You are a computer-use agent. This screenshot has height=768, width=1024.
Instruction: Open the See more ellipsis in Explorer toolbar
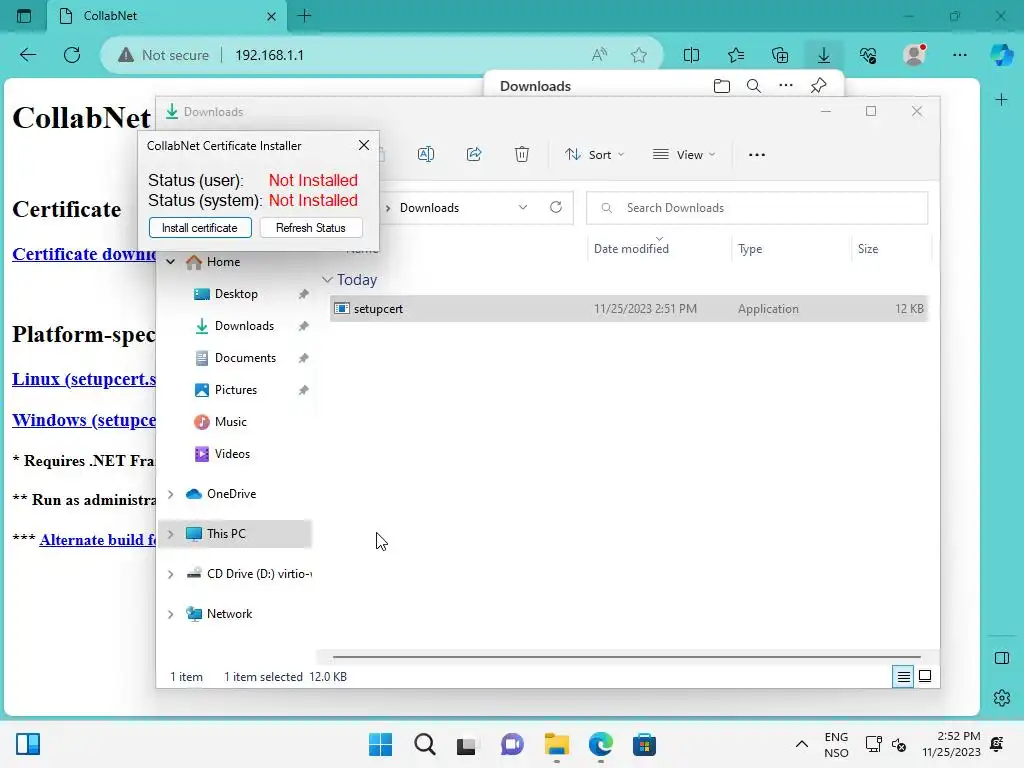click(757, 155)
